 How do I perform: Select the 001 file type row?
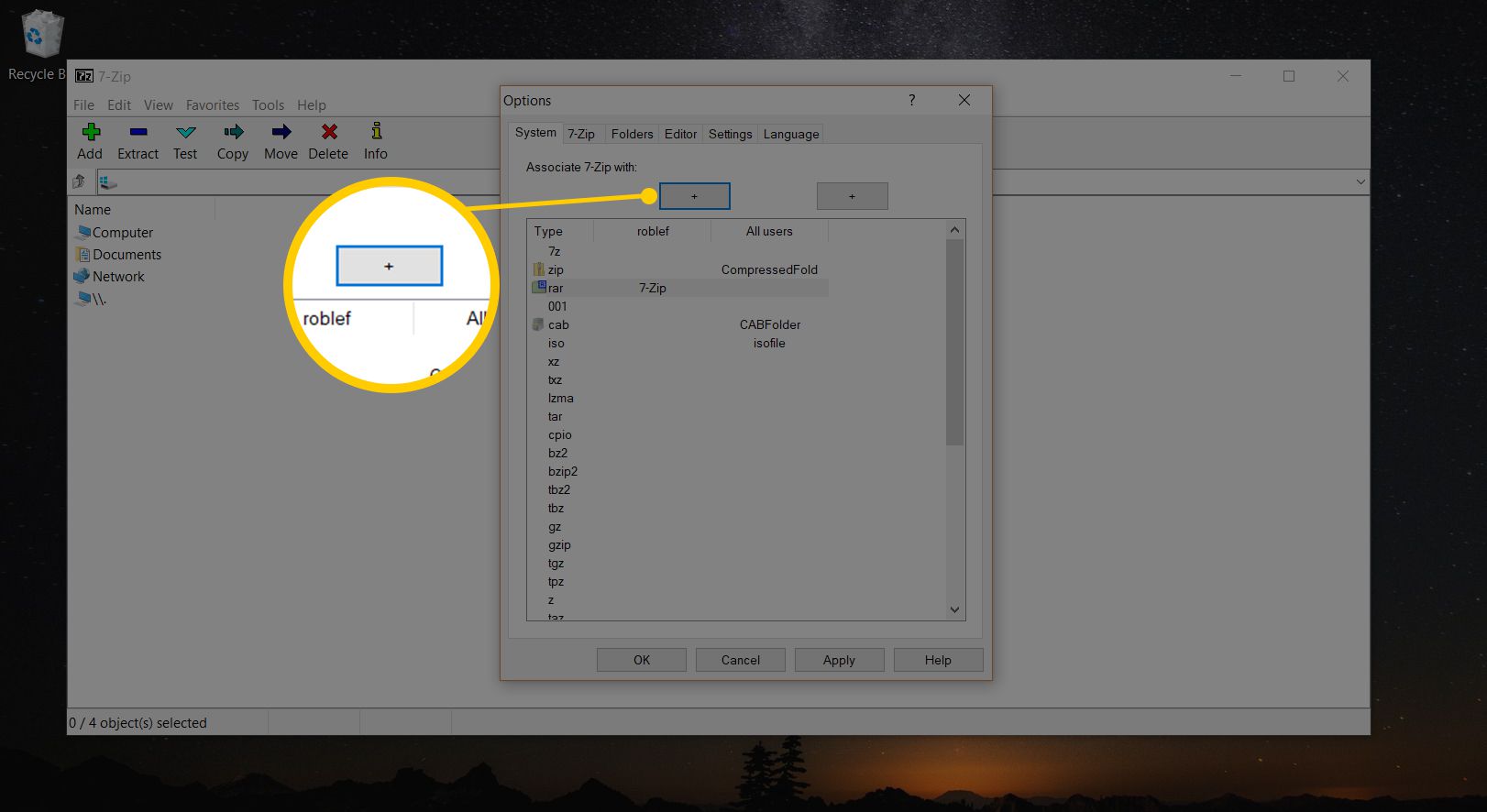678,306
